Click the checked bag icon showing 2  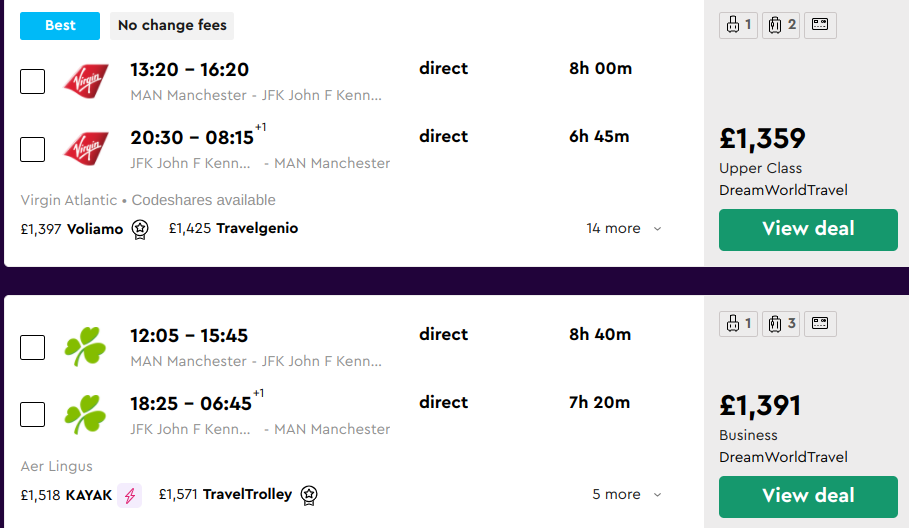coord(781,25)
